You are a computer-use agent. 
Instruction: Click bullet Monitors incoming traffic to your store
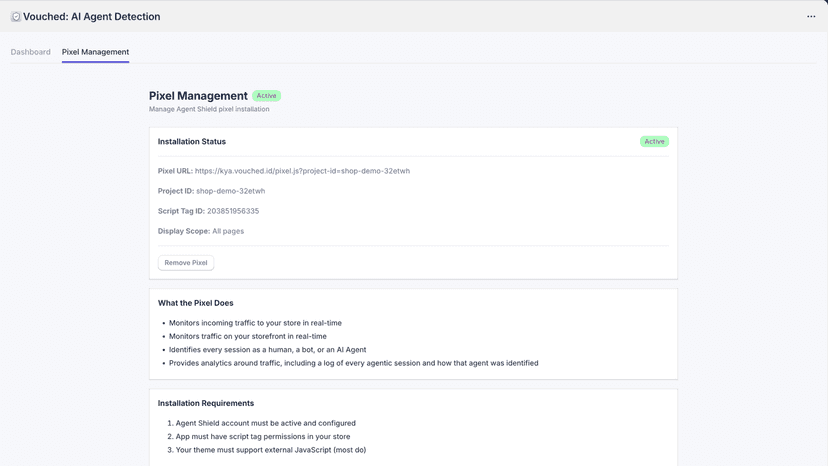click(255, 323)
